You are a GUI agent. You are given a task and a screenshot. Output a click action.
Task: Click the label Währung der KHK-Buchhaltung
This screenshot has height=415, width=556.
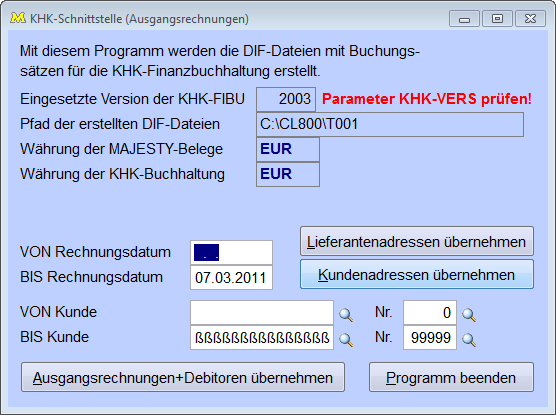122,174
